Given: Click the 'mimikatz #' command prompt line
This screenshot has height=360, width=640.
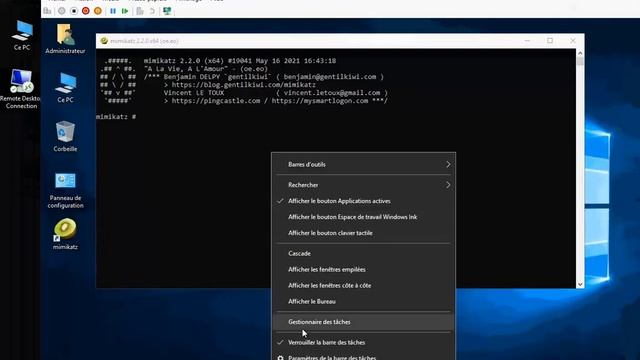Looking at the screenshot, I should click(116, 117).
